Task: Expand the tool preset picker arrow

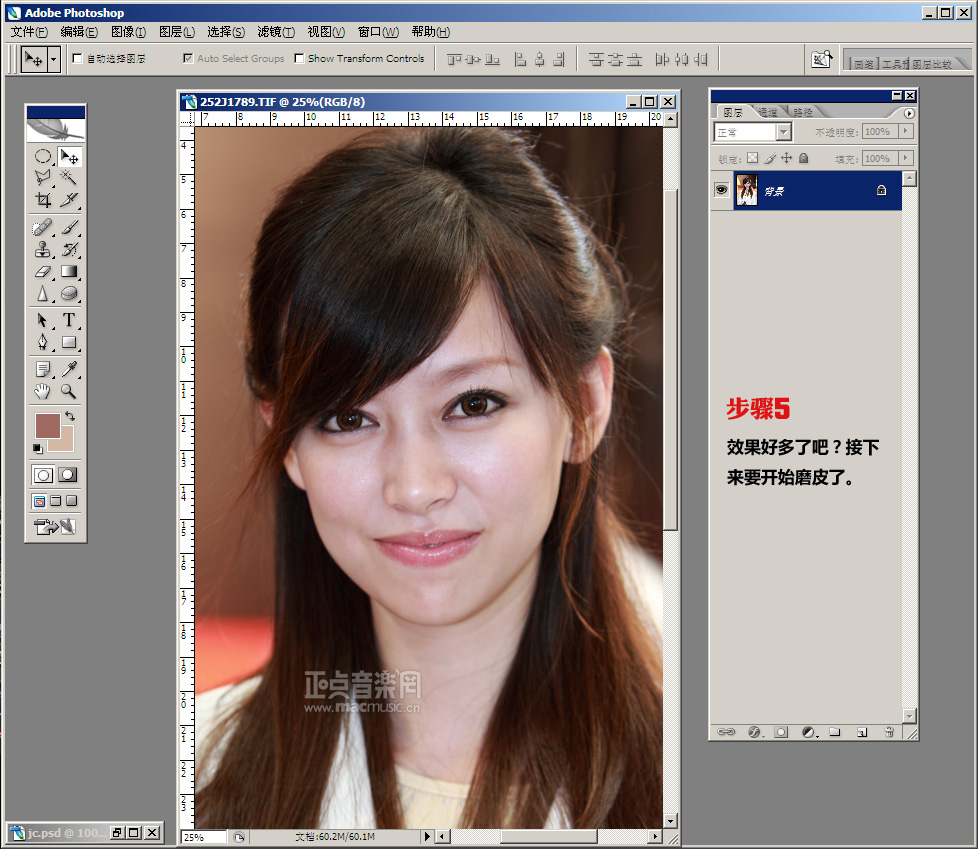Action: pyautogui.click(x=54, y=59)
